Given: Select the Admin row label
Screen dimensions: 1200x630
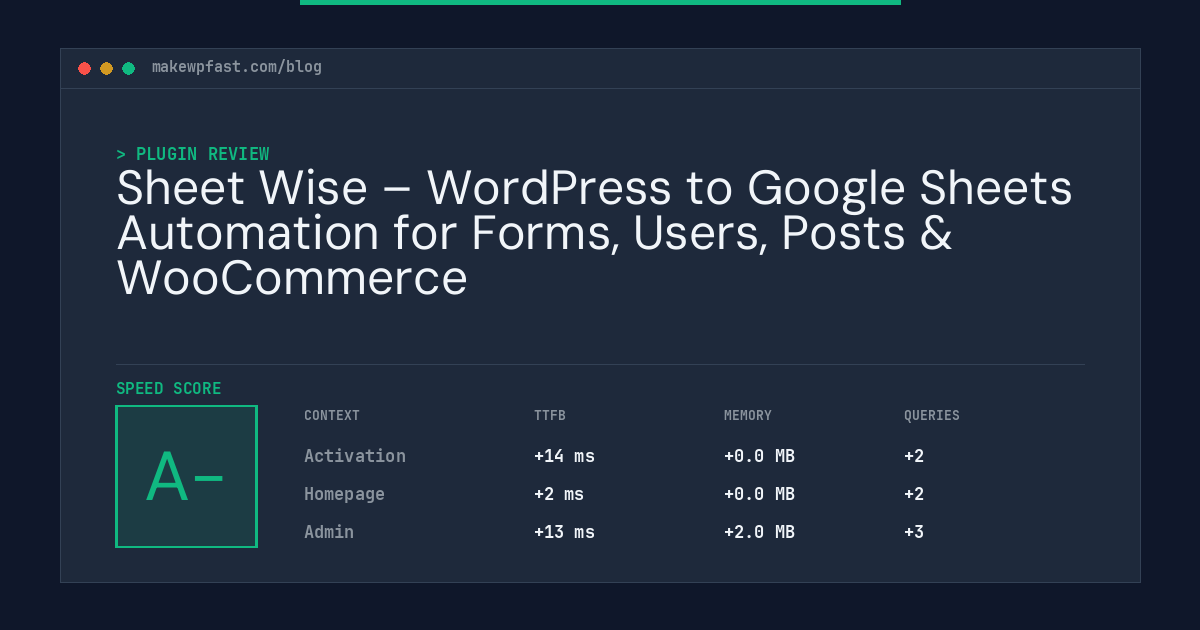Looking at the screenshot, I should pyautogui.click(x=329, y=532).
